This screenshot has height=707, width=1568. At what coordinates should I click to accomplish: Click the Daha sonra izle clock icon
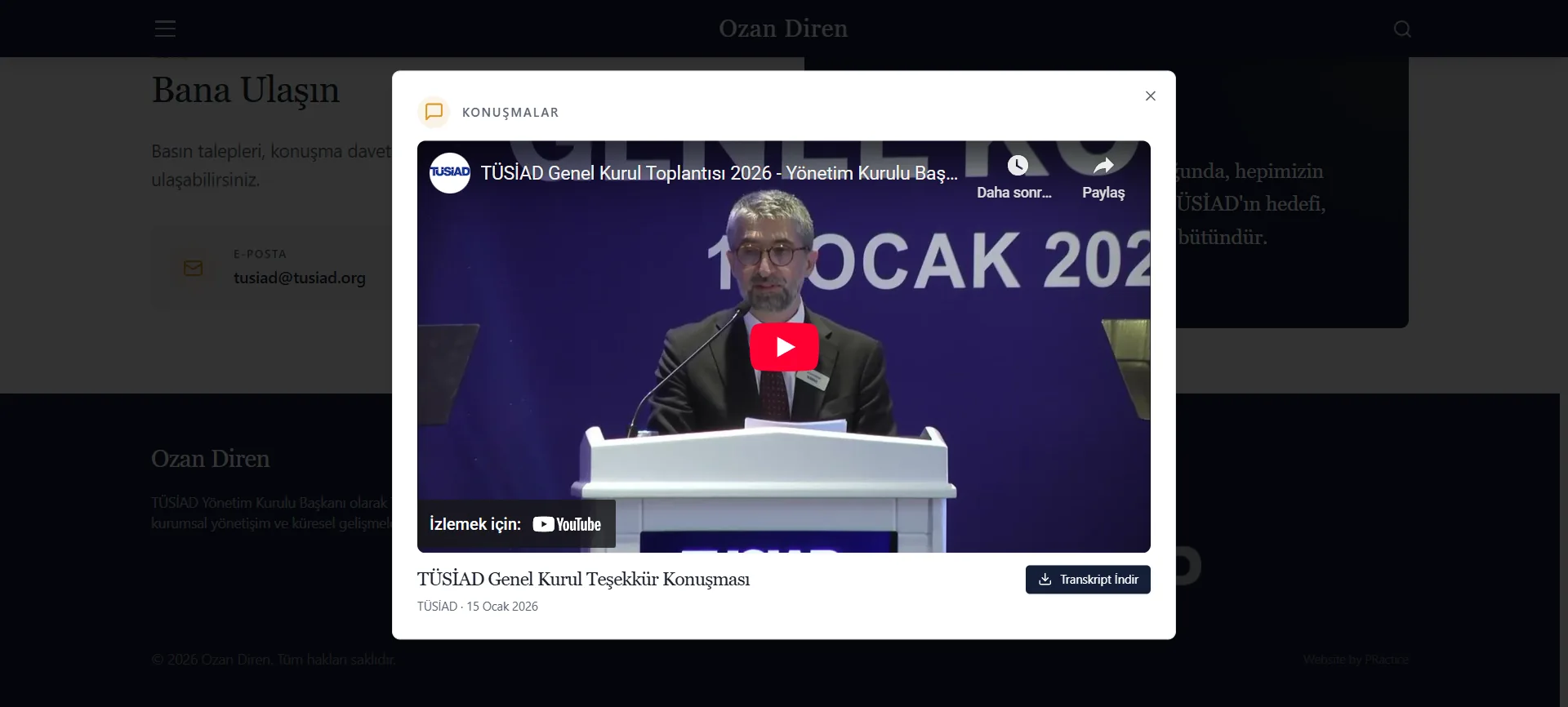pyautogui.click(x=1017, y=166)
